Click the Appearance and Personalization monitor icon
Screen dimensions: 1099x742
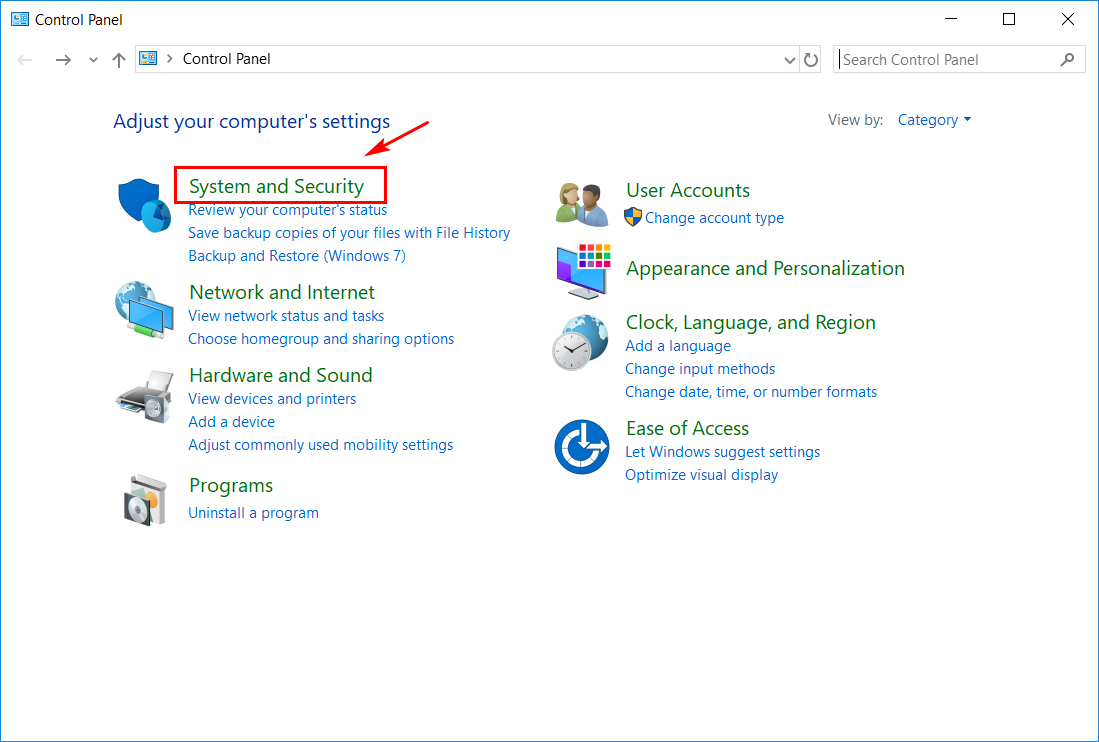click(582, 270)
